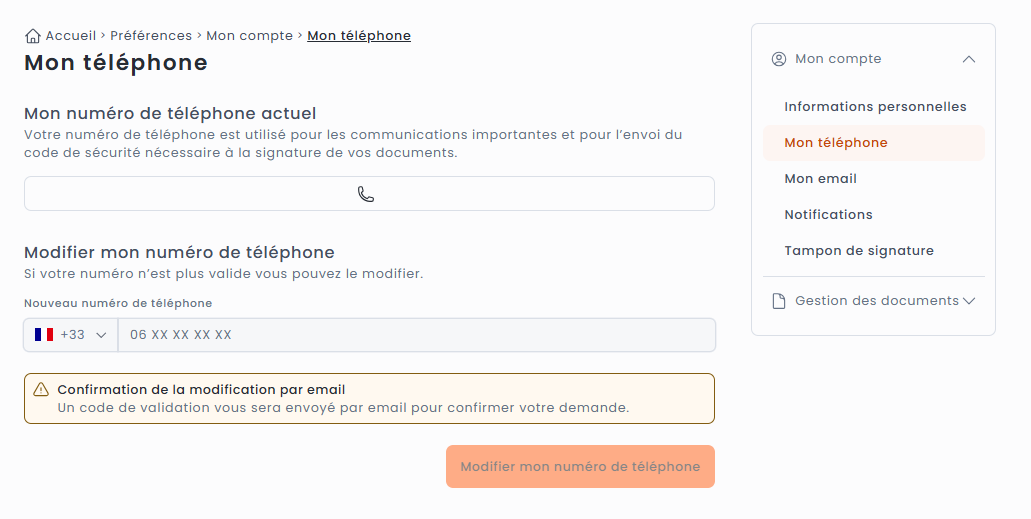
Task: Click the warning triangle icon in alert
Action: point(41,390)
